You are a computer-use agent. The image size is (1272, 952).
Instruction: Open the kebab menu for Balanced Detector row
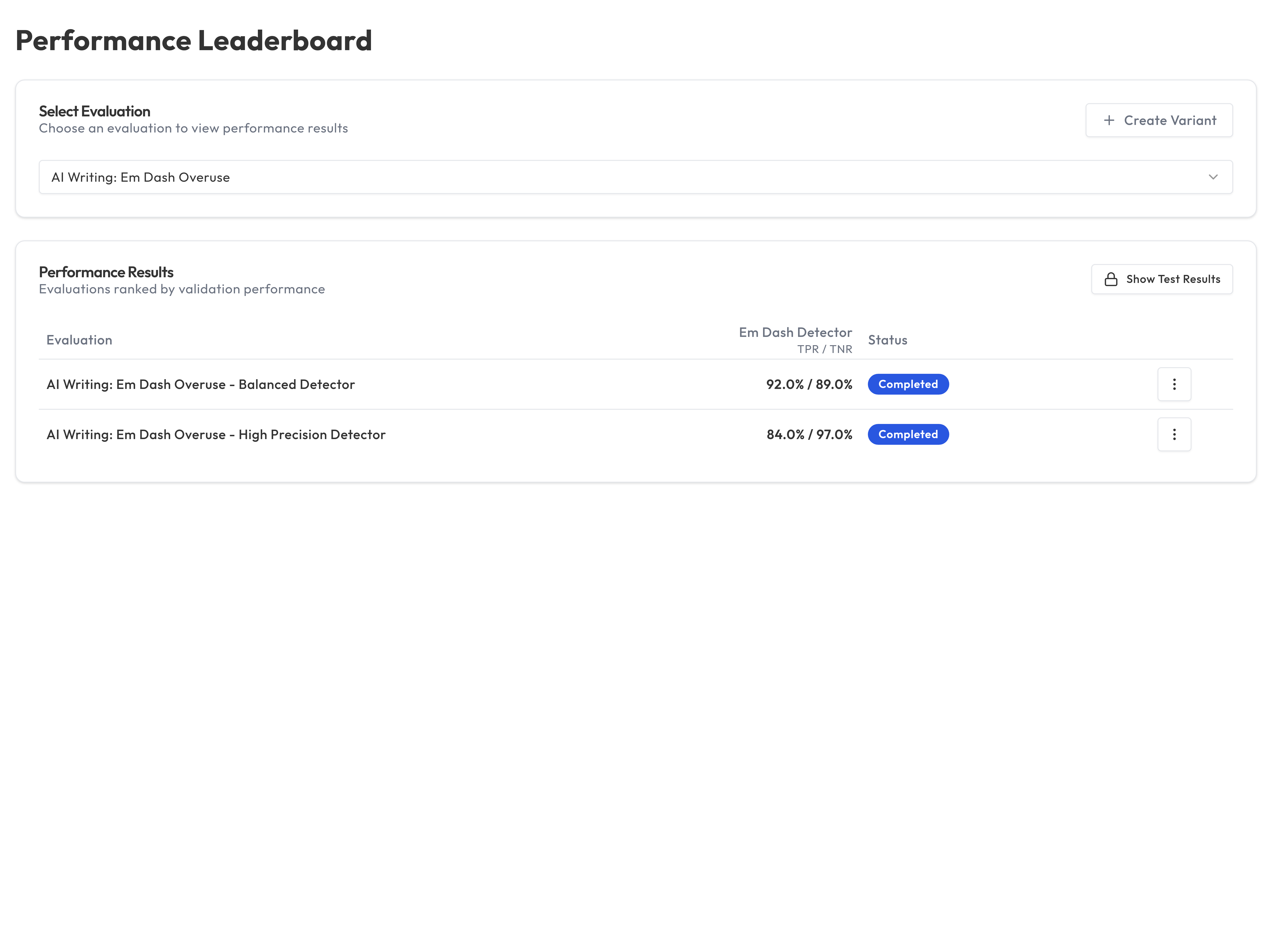coord(1174,384)
